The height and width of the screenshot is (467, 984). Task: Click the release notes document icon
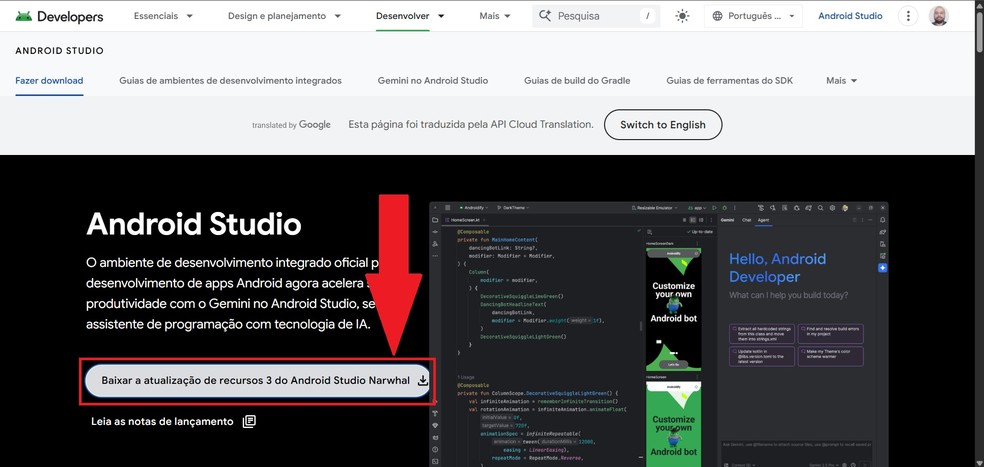click(249, 421)
